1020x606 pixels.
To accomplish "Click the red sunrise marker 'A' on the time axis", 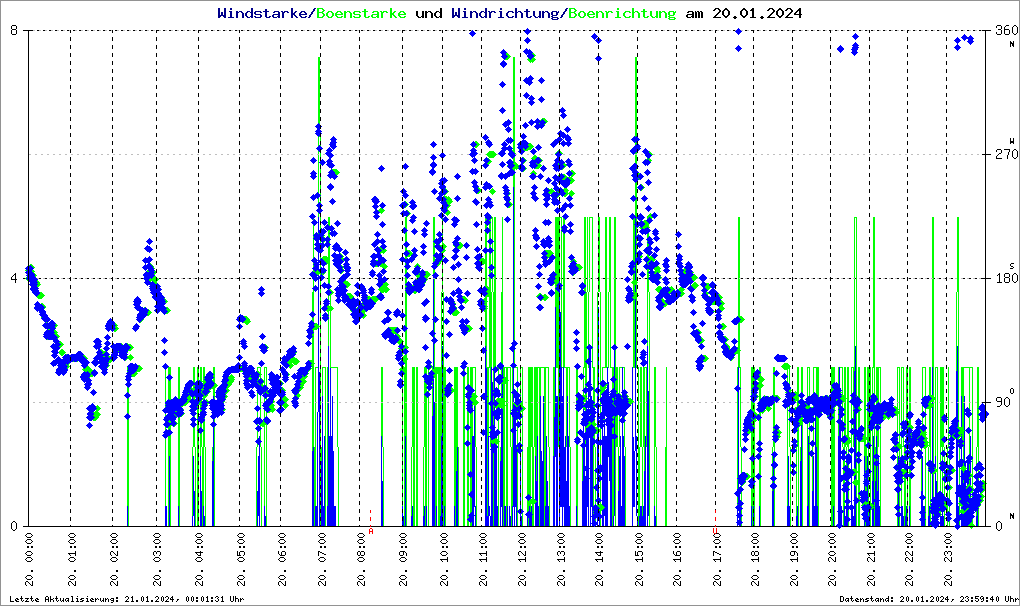I will (x=371, y=531).
